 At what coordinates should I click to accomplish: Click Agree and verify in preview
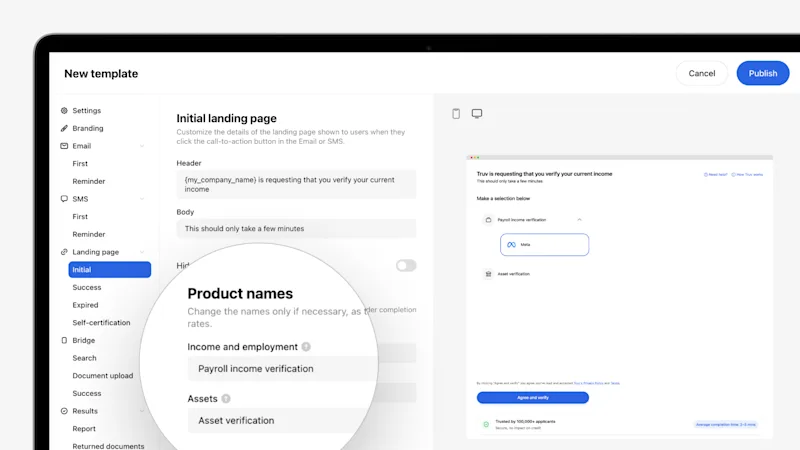[533, 397]
